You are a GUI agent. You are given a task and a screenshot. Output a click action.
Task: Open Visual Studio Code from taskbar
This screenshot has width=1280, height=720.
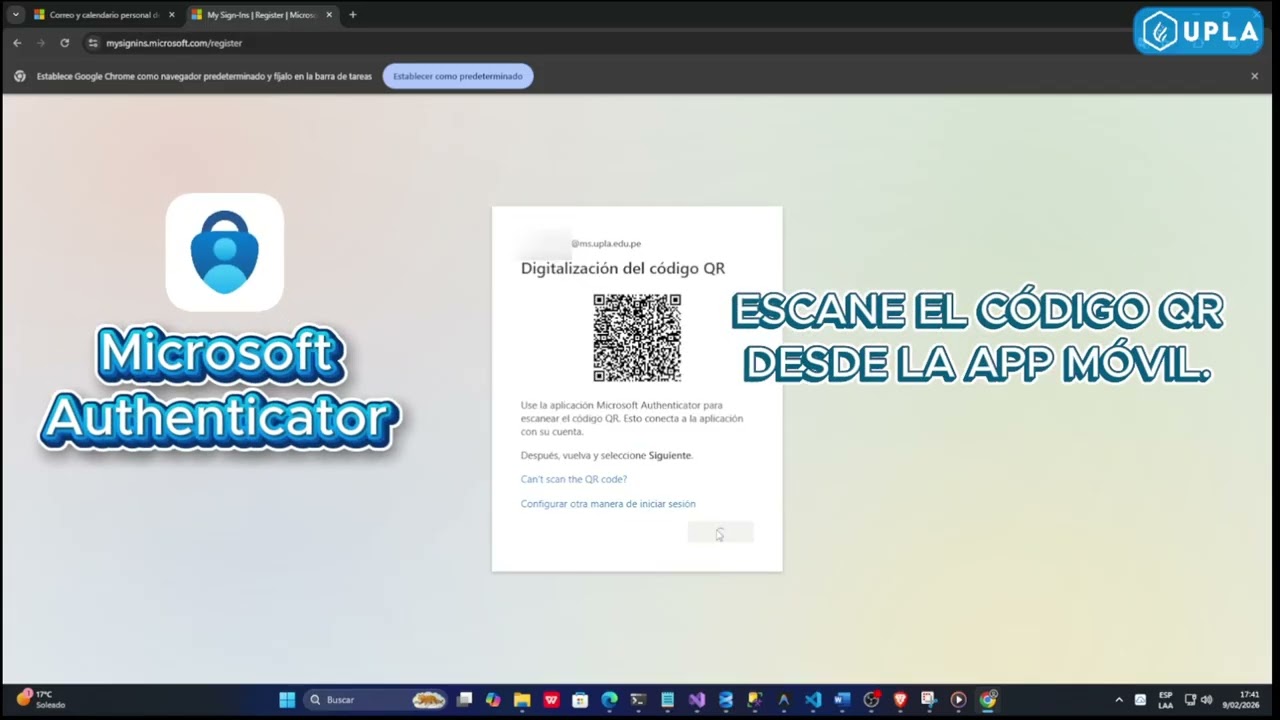(813, 700)
